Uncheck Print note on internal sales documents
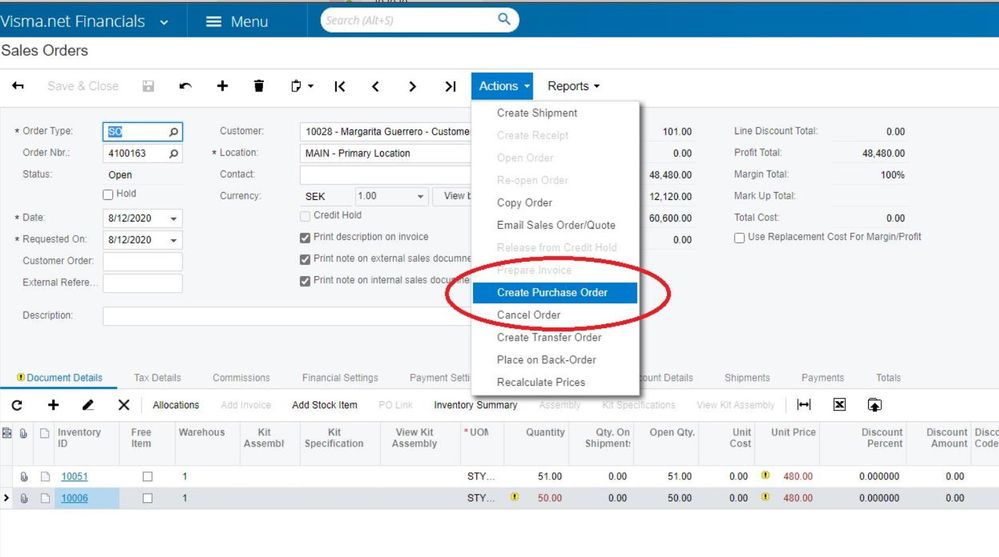This screenshot has height=557, width=999. click(x=305, y=281)
